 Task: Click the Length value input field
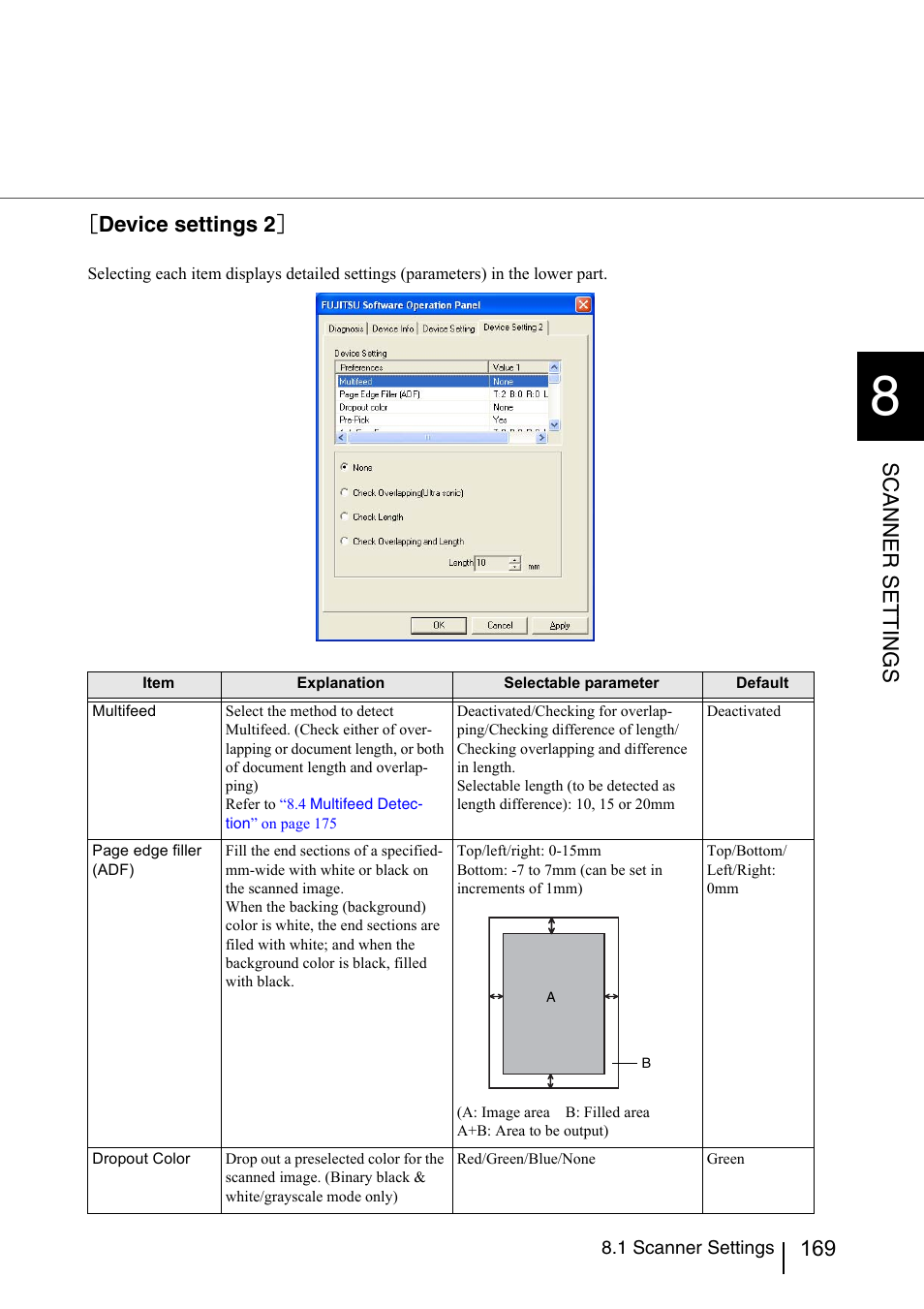tap(491, 563)
